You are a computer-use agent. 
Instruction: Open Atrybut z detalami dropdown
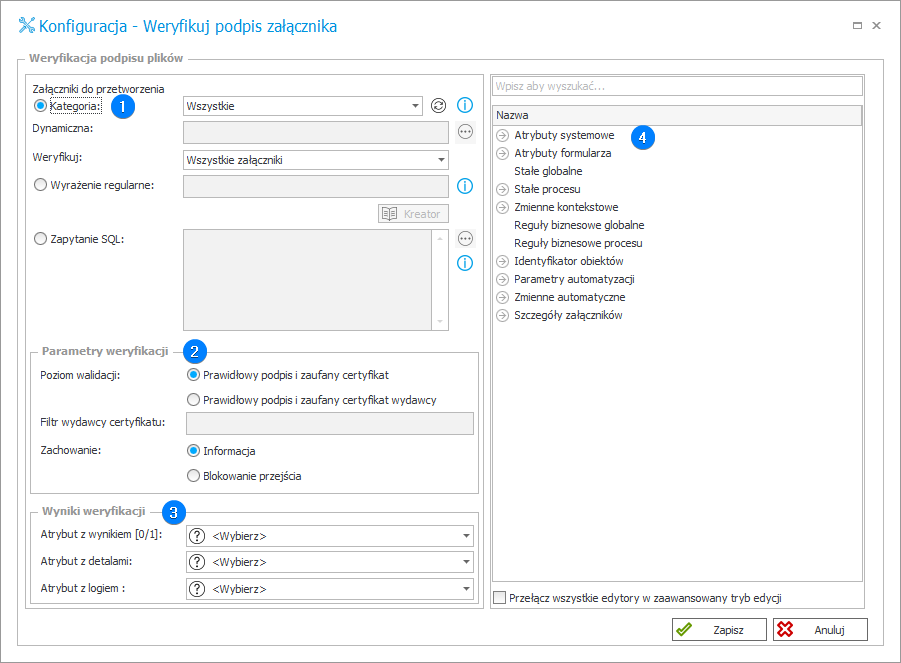[330, 562]
